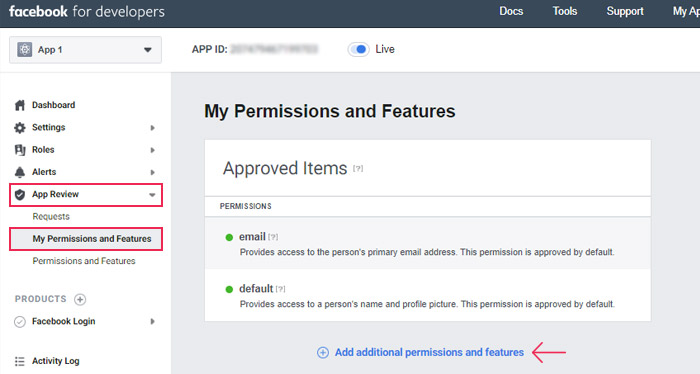Select My Permissions and Features sidebar link
Screen dimensions: 700x374
click(x=86, y=239)
